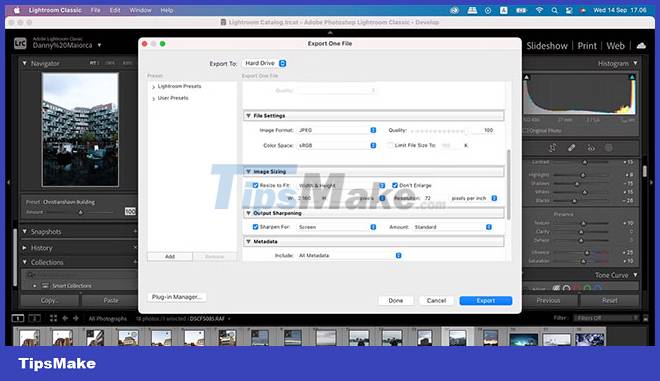Expand History panel
The width and height of the screenshot is (660, 381).
point(24,248)
